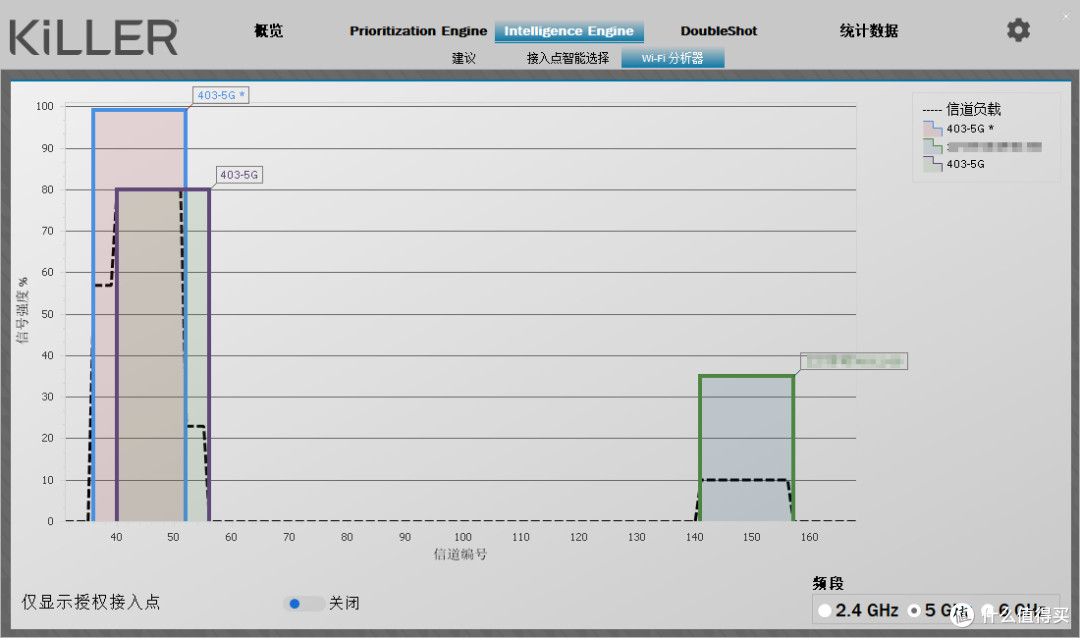Click the 关闭 toggle state label

(344, 604)
